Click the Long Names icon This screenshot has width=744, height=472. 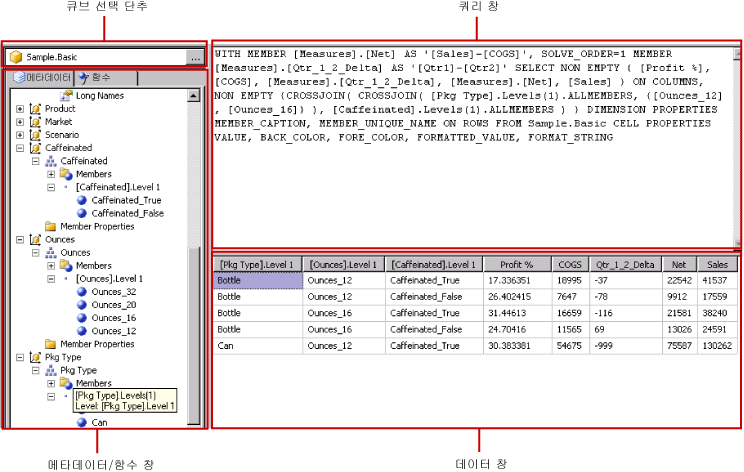66,95
